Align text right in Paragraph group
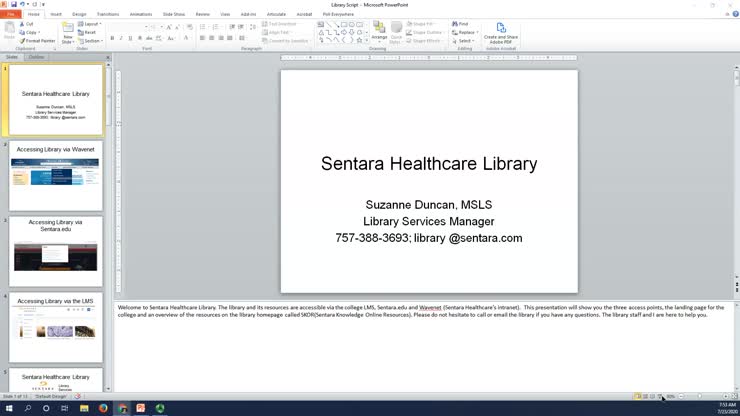The width and height of the screenshot is (740, 416). 221,38
